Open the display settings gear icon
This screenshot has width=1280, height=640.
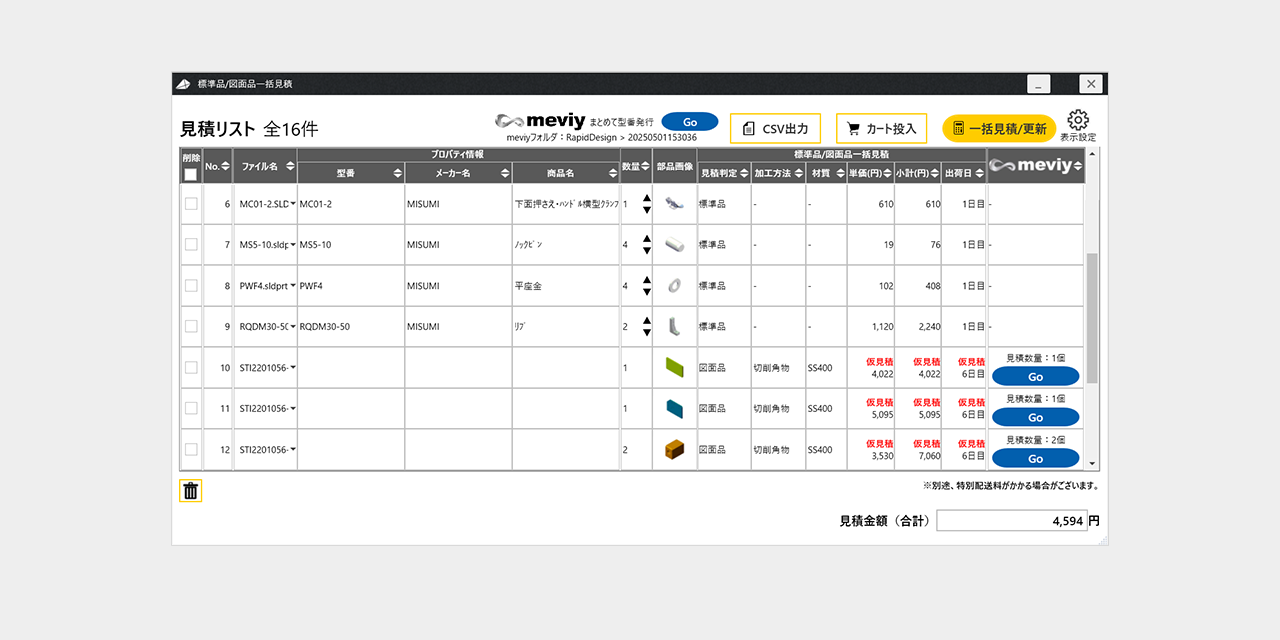click(1077, 121)
